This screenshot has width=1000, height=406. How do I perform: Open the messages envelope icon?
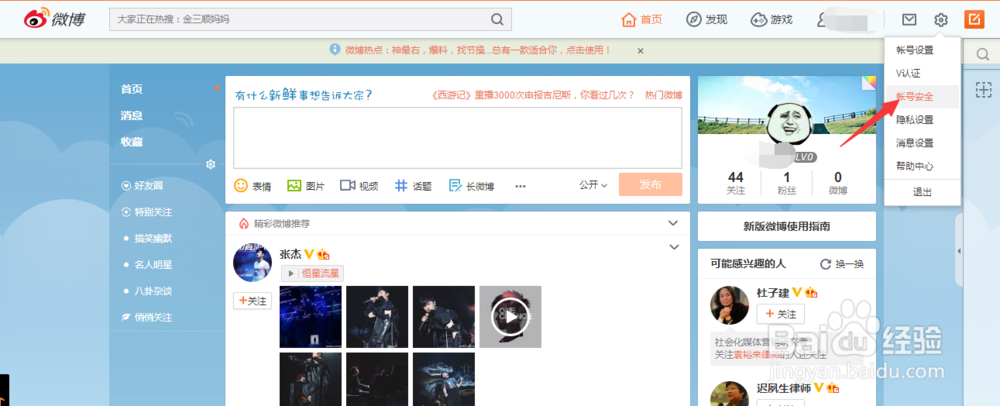[x=909, y=20]
